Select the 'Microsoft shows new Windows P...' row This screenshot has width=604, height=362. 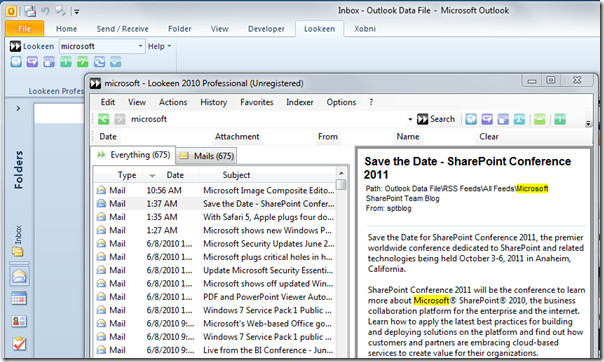tap(215, 230)
